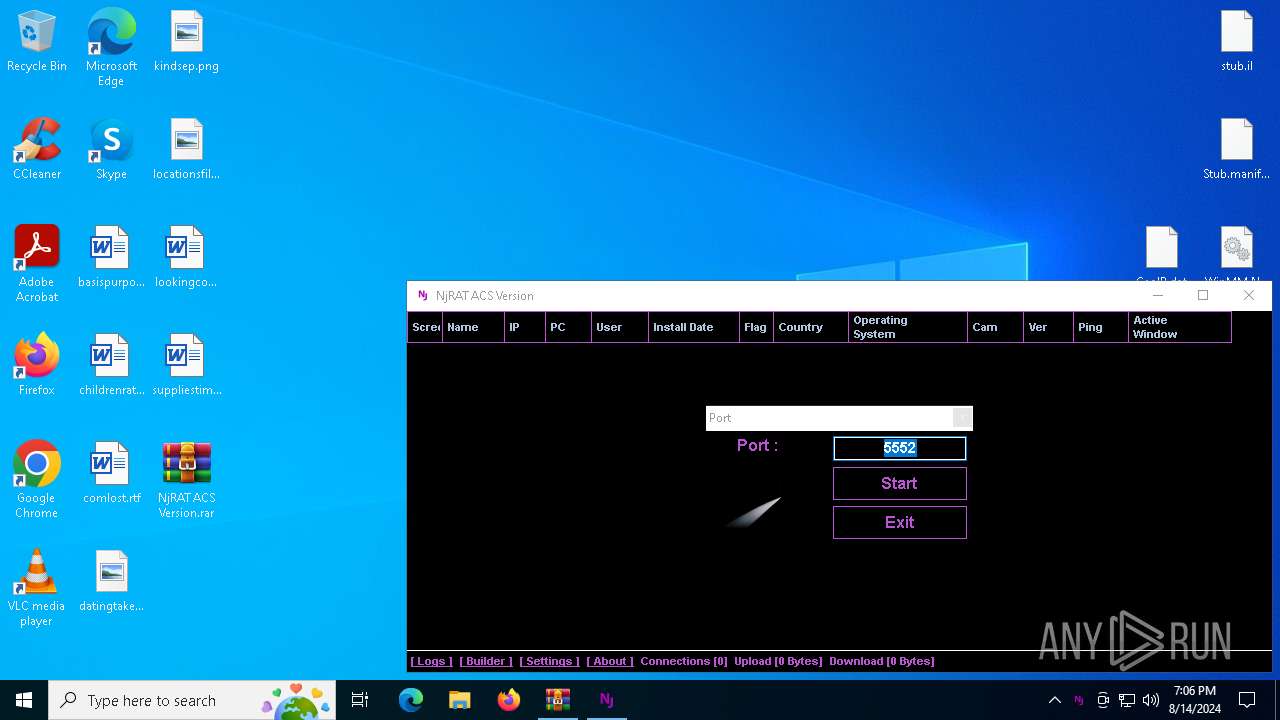This screenshot has width=1280, height=720.
Task: Sort by the Flag column header
Action: pyautogui.click(x=757, y=327)
